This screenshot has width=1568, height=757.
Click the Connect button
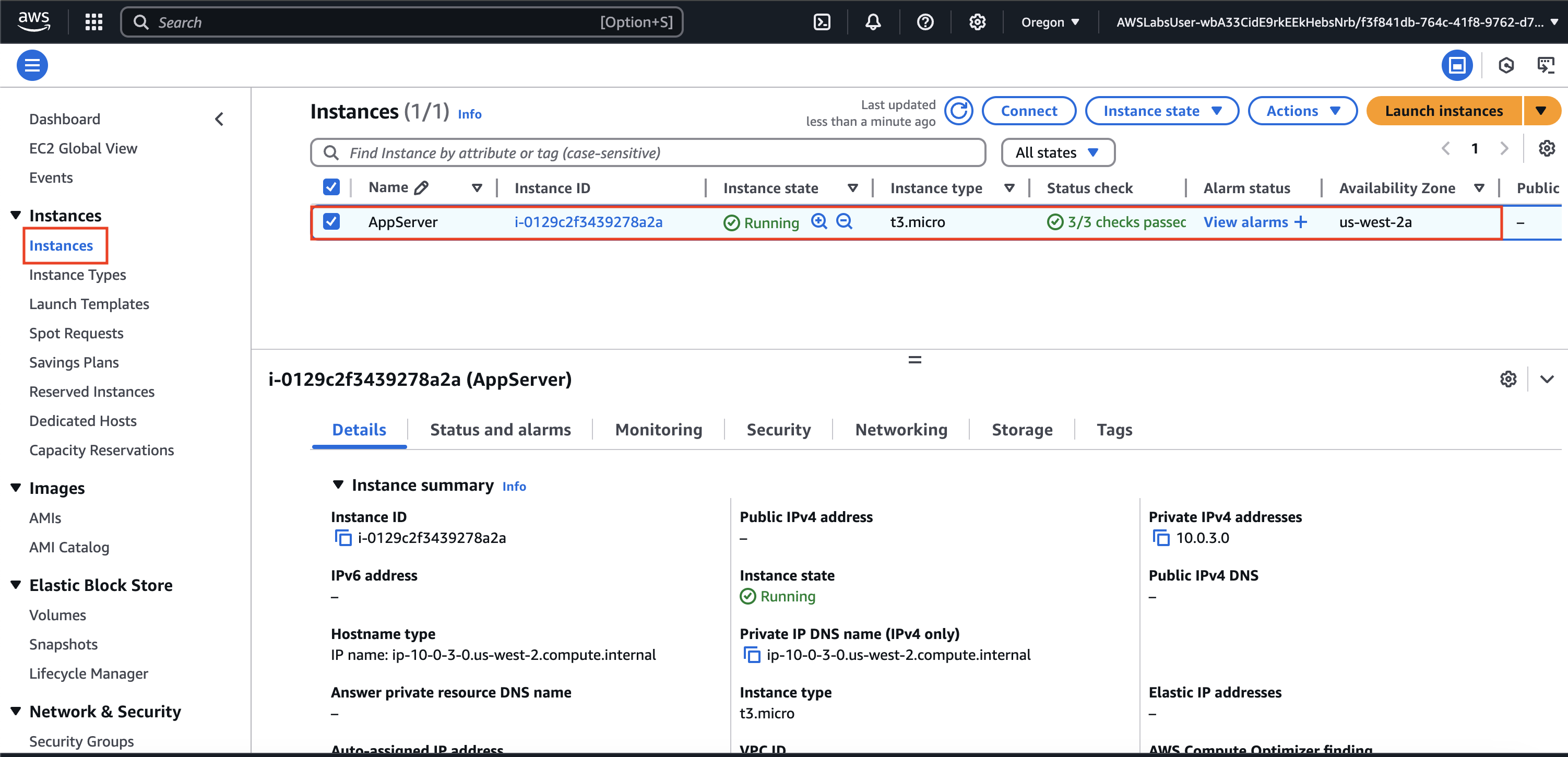click(x=1029, y=111)
